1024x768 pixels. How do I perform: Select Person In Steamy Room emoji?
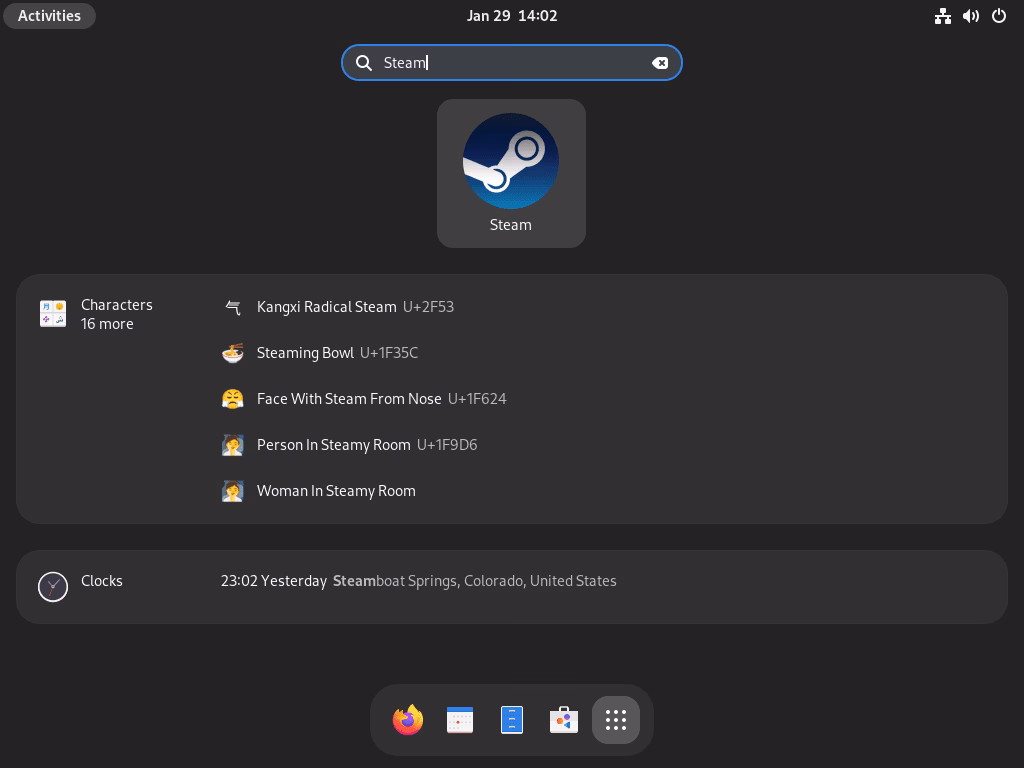coord(349,445)
